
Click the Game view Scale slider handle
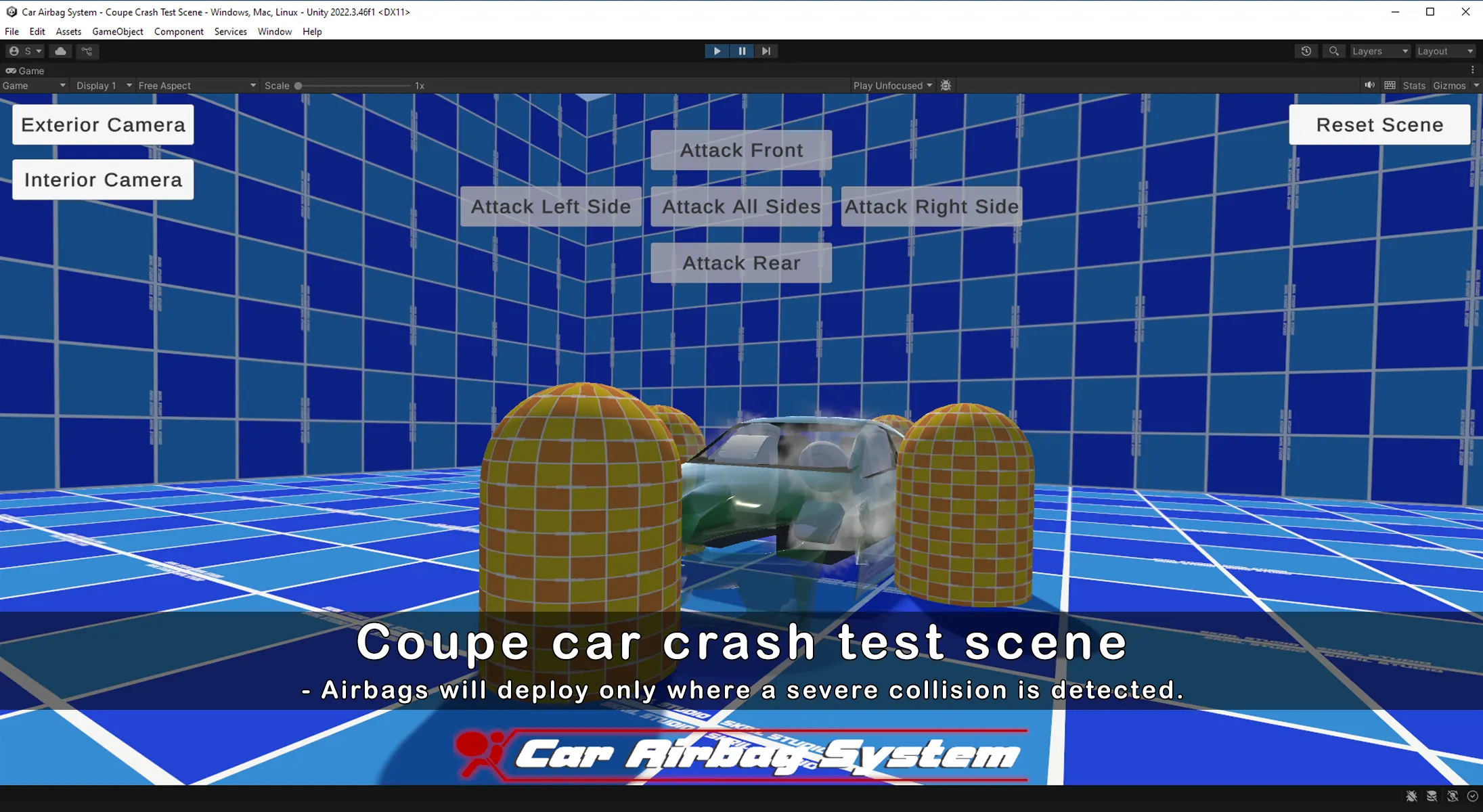(x=298, y=86)
